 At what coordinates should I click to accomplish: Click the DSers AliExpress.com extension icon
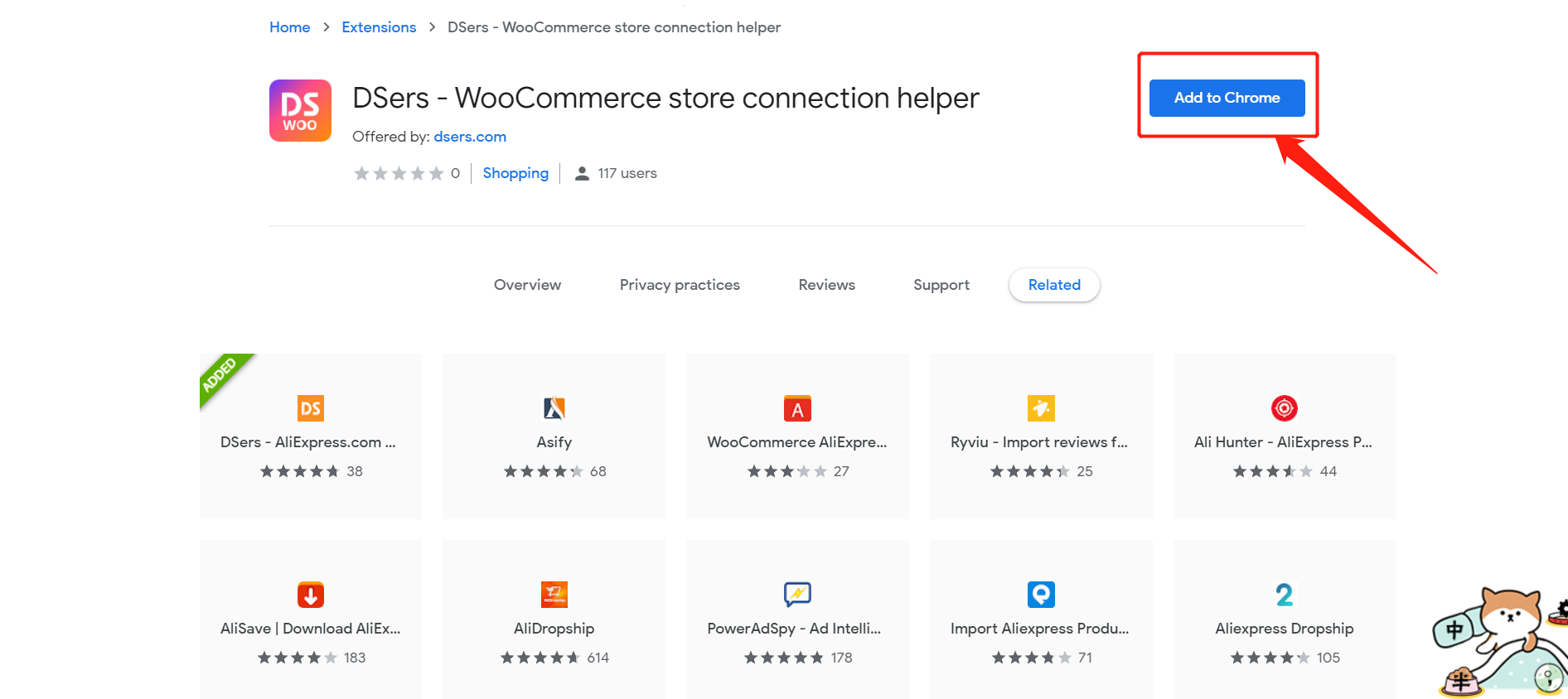click(x=311, y=408)
